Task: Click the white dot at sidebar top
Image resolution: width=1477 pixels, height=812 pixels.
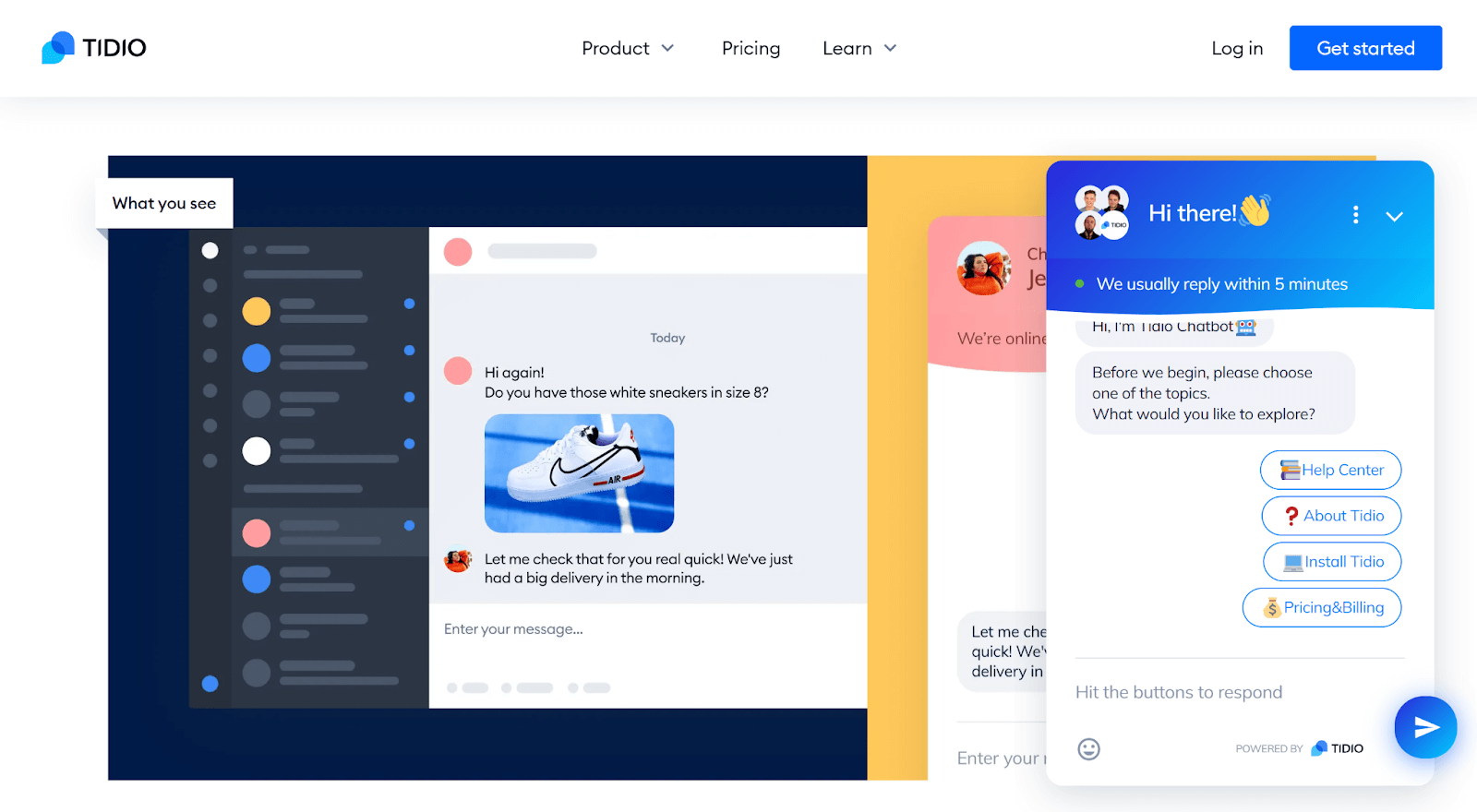Action: coord(210,250)
